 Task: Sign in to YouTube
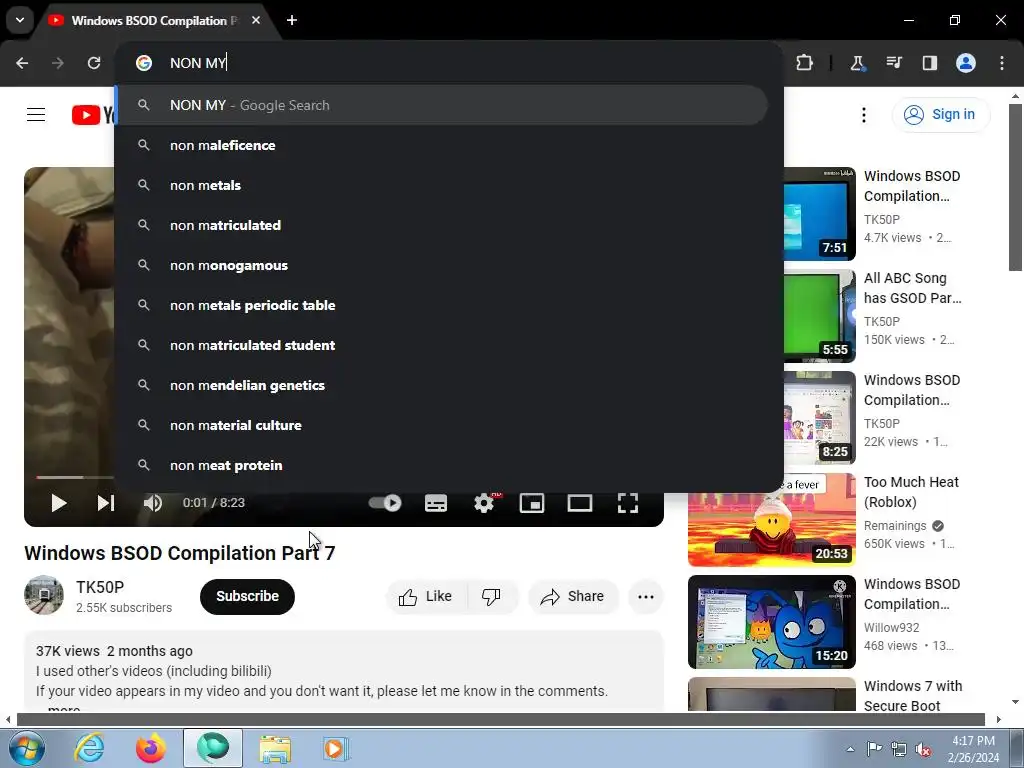coord(940,114)
